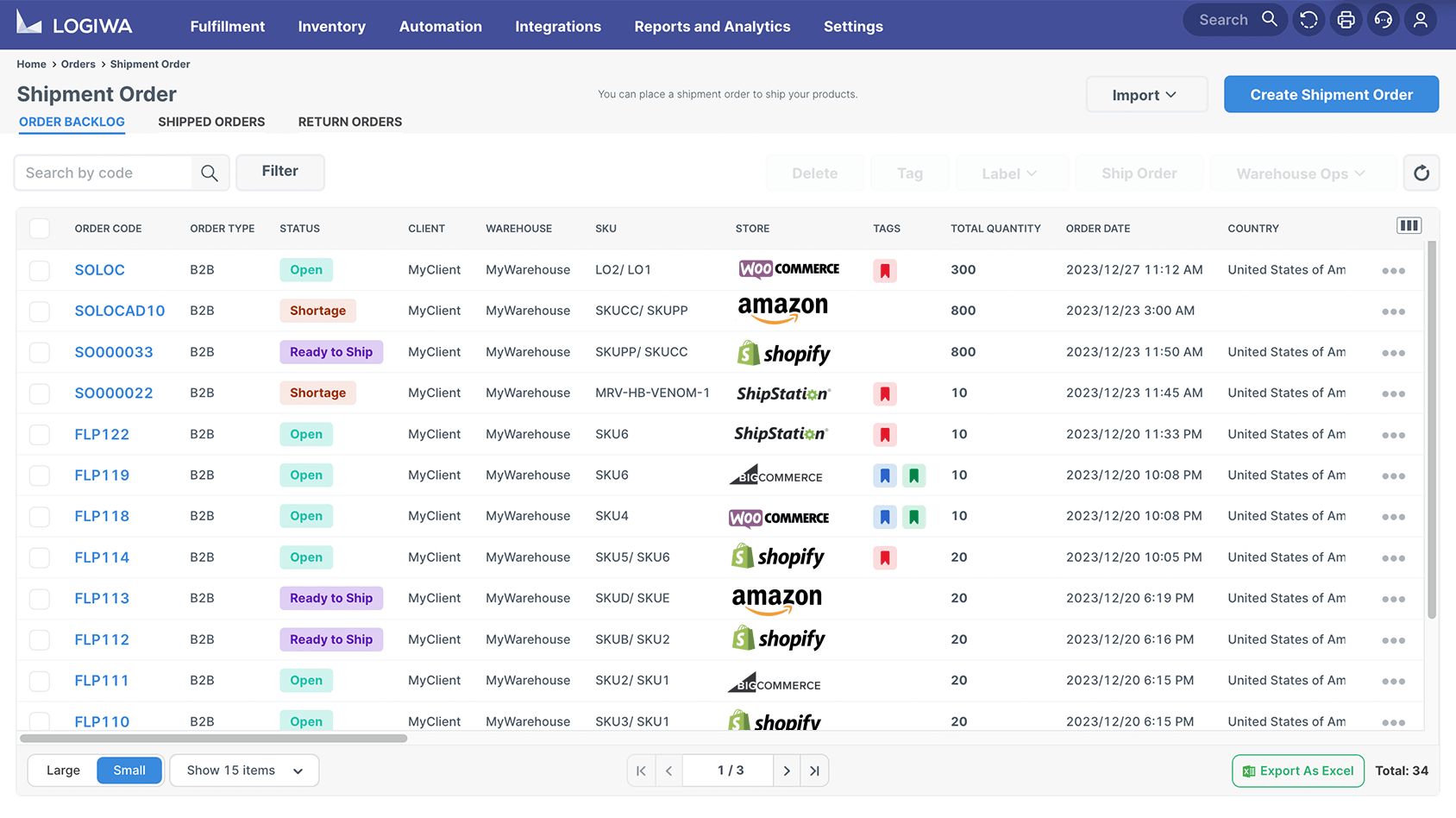Expand the Import dropdown

click(x=1145, y=95)
